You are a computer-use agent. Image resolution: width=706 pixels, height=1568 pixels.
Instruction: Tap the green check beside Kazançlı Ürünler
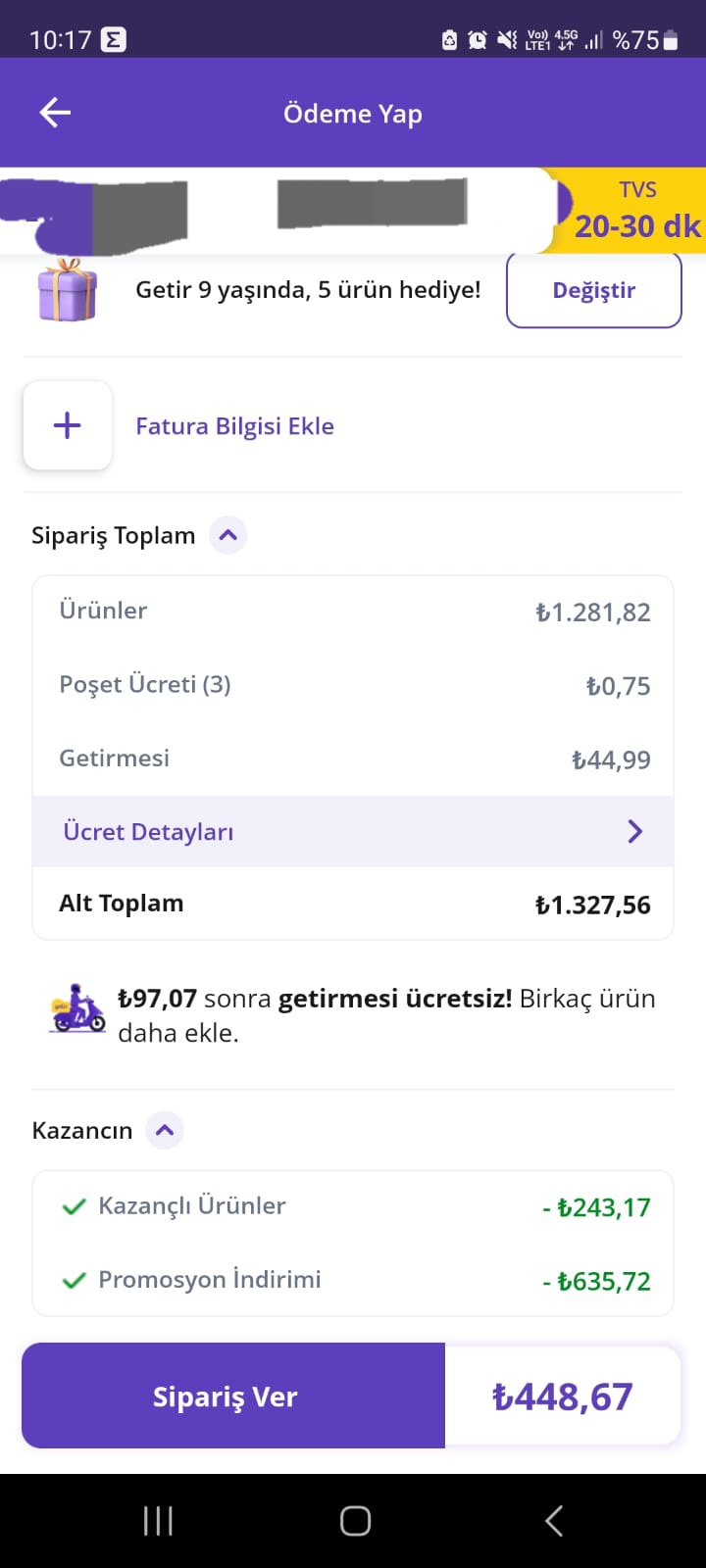point(74,1207)
